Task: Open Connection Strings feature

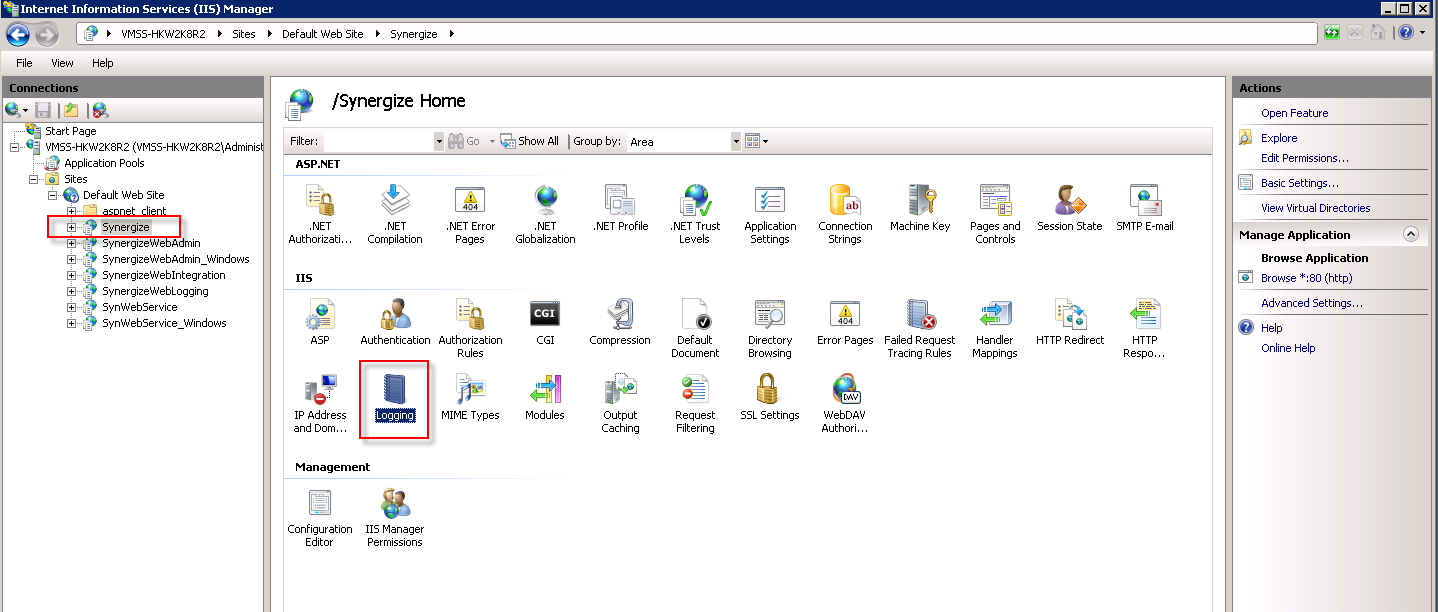Action: pyautogui.click(x=845, y=213)
